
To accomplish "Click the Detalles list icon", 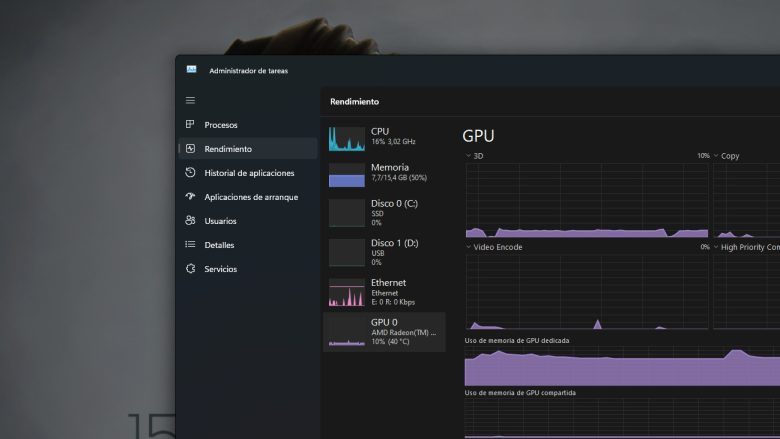I will [190, 245].
